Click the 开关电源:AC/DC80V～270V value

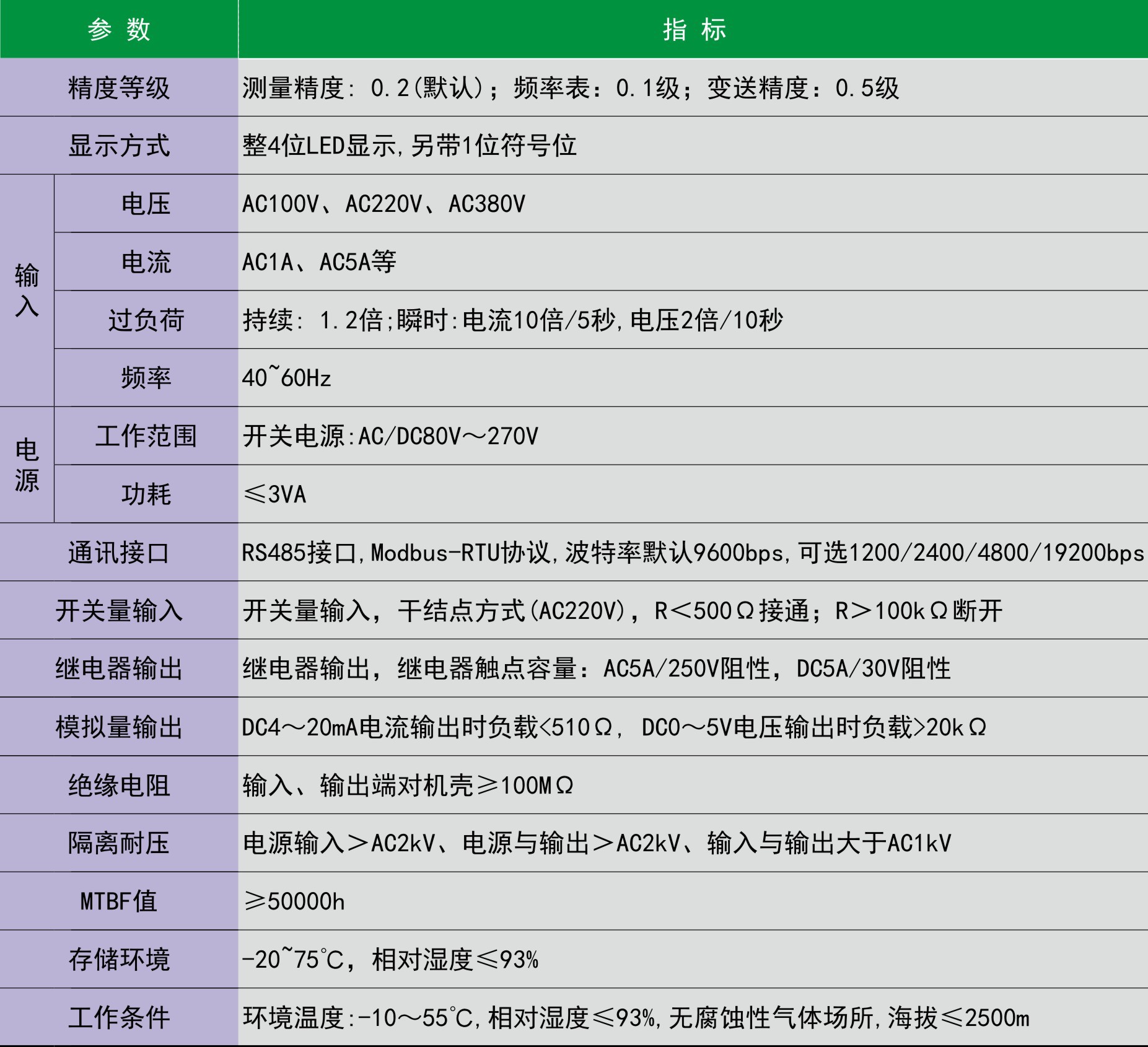[390, 437]
